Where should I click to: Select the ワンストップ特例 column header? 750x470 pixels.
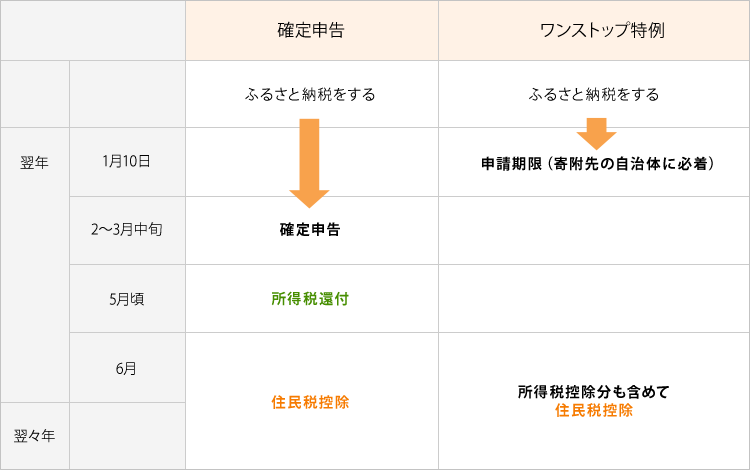pos(594,31)
